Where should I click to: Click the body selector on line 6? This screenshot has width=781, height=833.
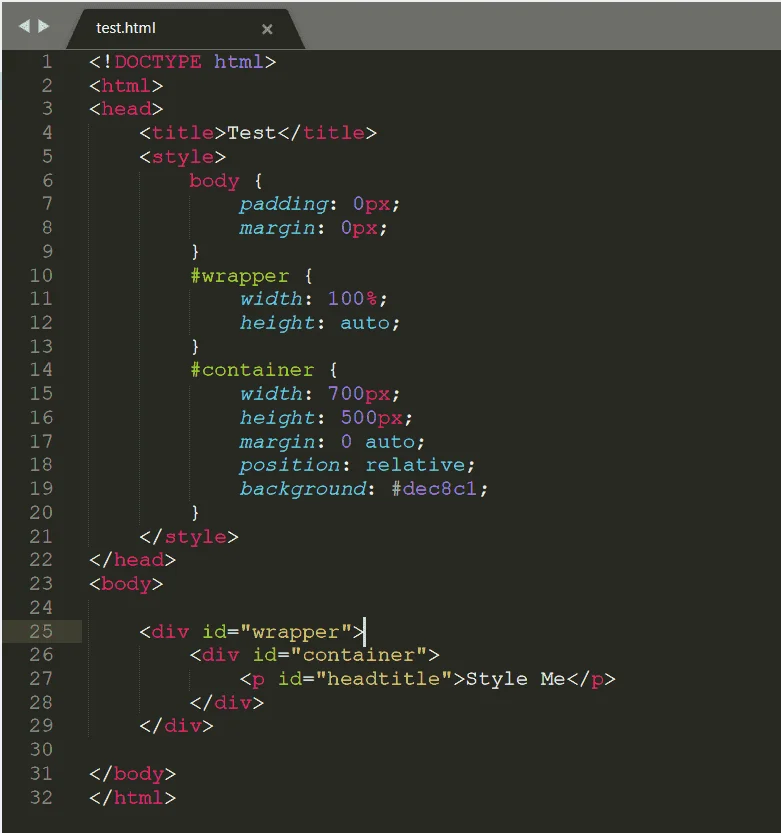(214, 181)
